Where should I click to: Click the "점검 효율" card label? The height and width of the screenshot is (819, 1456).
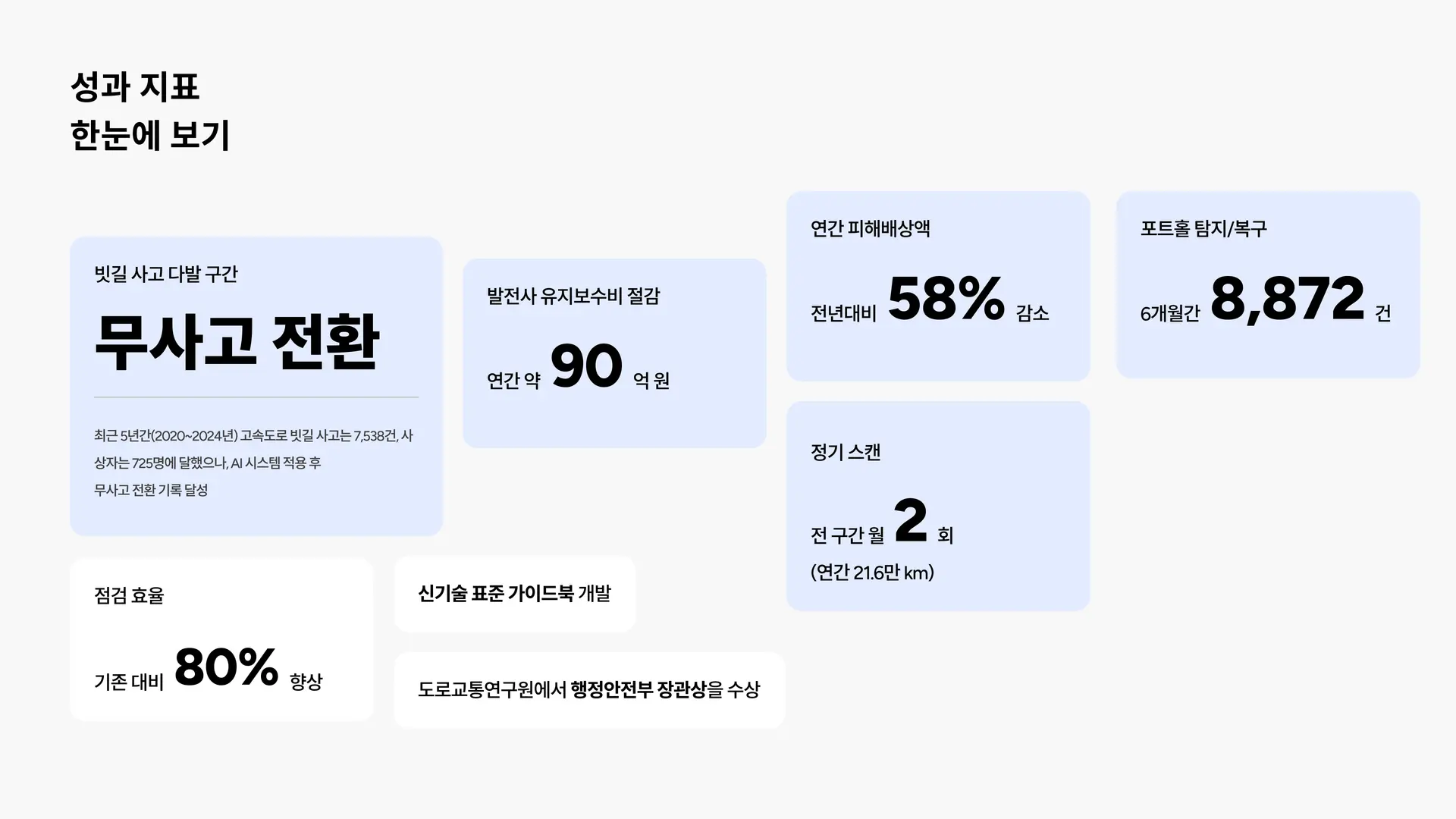[x=129, y=595]
